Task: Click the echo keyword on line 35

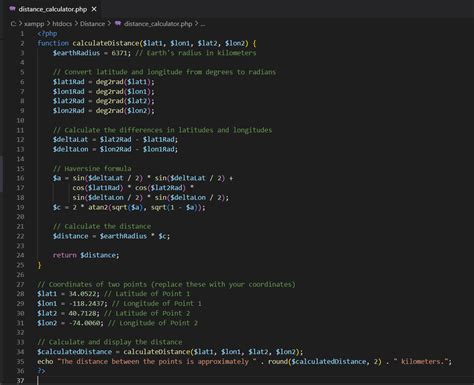Action: pos(45,362)
